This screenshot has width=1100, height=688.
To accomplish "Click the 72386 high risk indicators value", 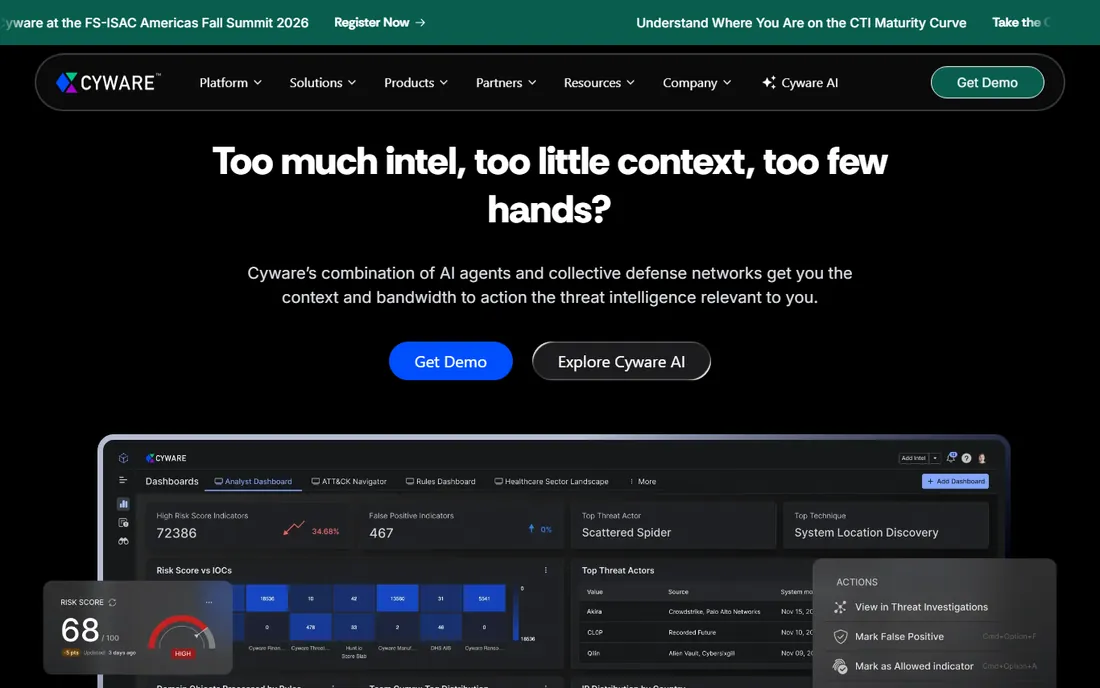I will point(177,534).
